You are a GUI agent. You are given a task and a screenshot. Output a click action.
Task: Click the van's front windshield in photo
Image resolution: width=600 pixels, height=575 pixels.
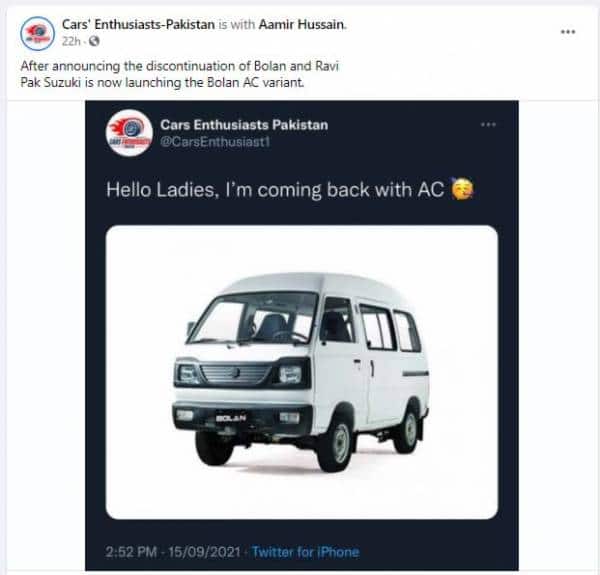click(x=254, y=318)
